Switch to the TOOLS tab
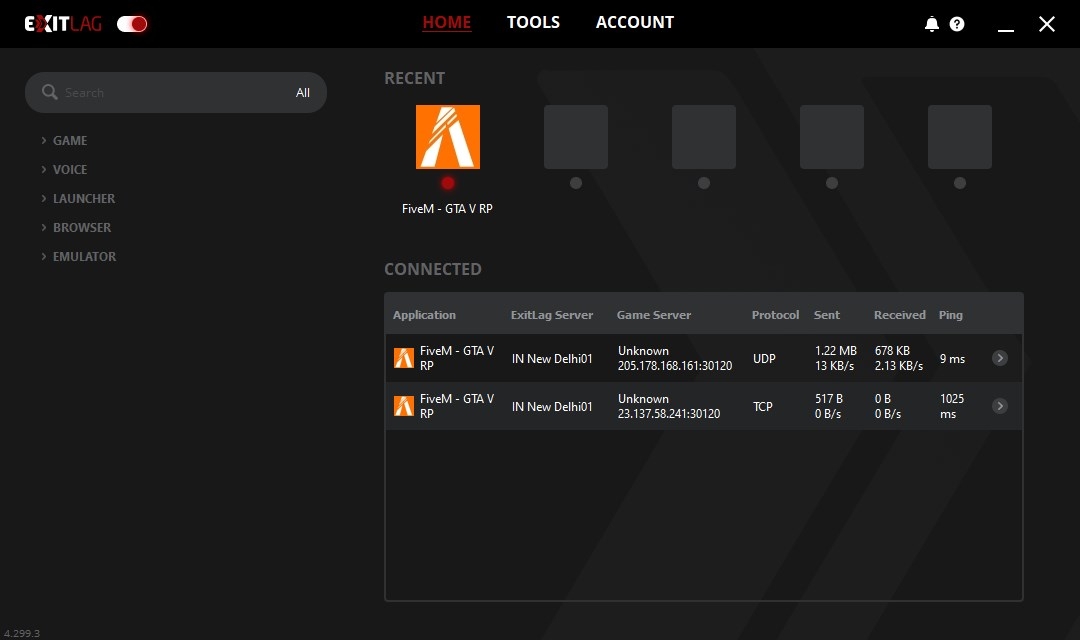Image resolution: width=1080 pixels, height=640 pixels. 533,22
